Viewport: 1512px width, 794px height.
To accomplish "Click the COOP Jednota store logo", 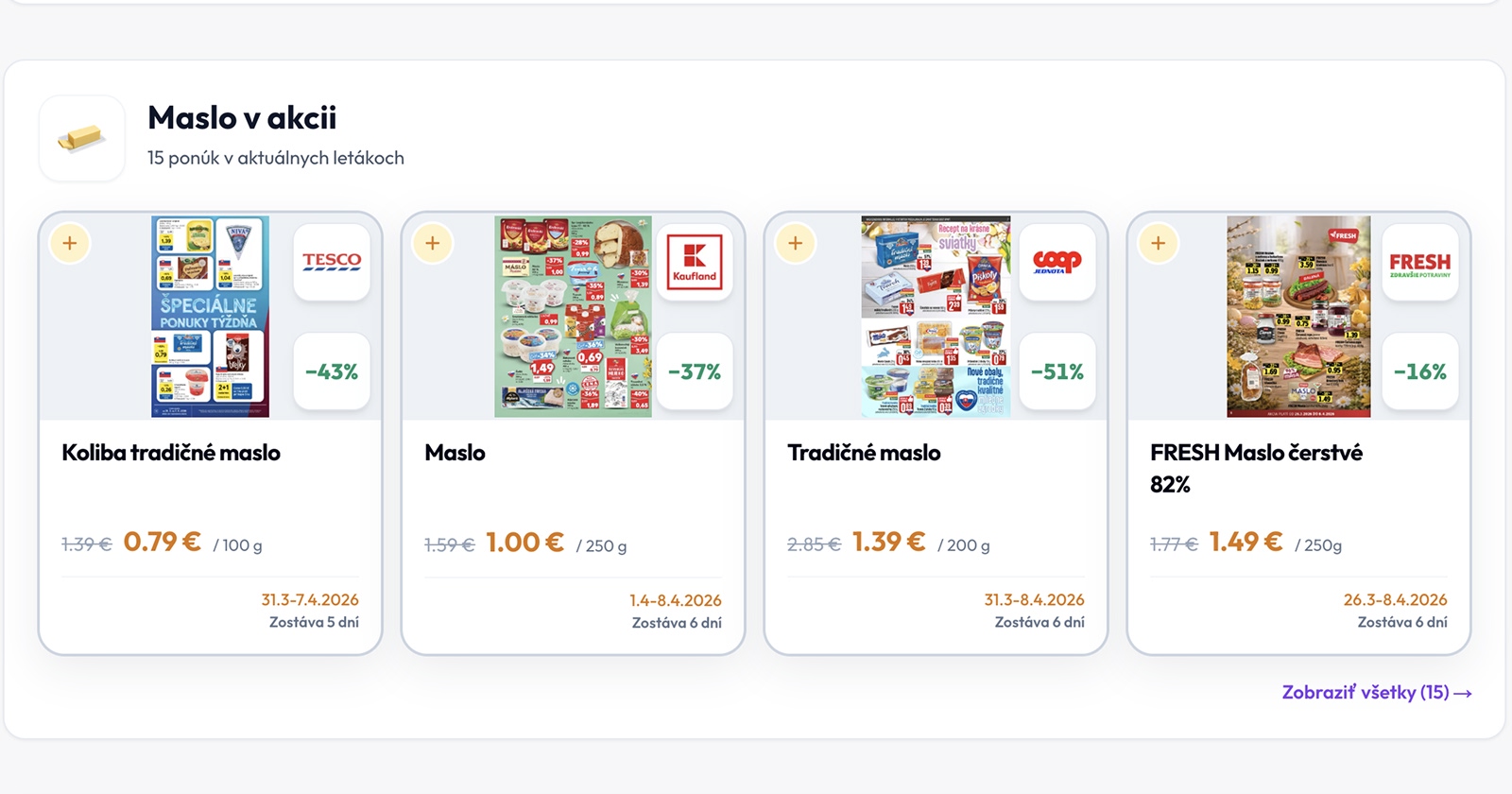I will (1057, 262).
